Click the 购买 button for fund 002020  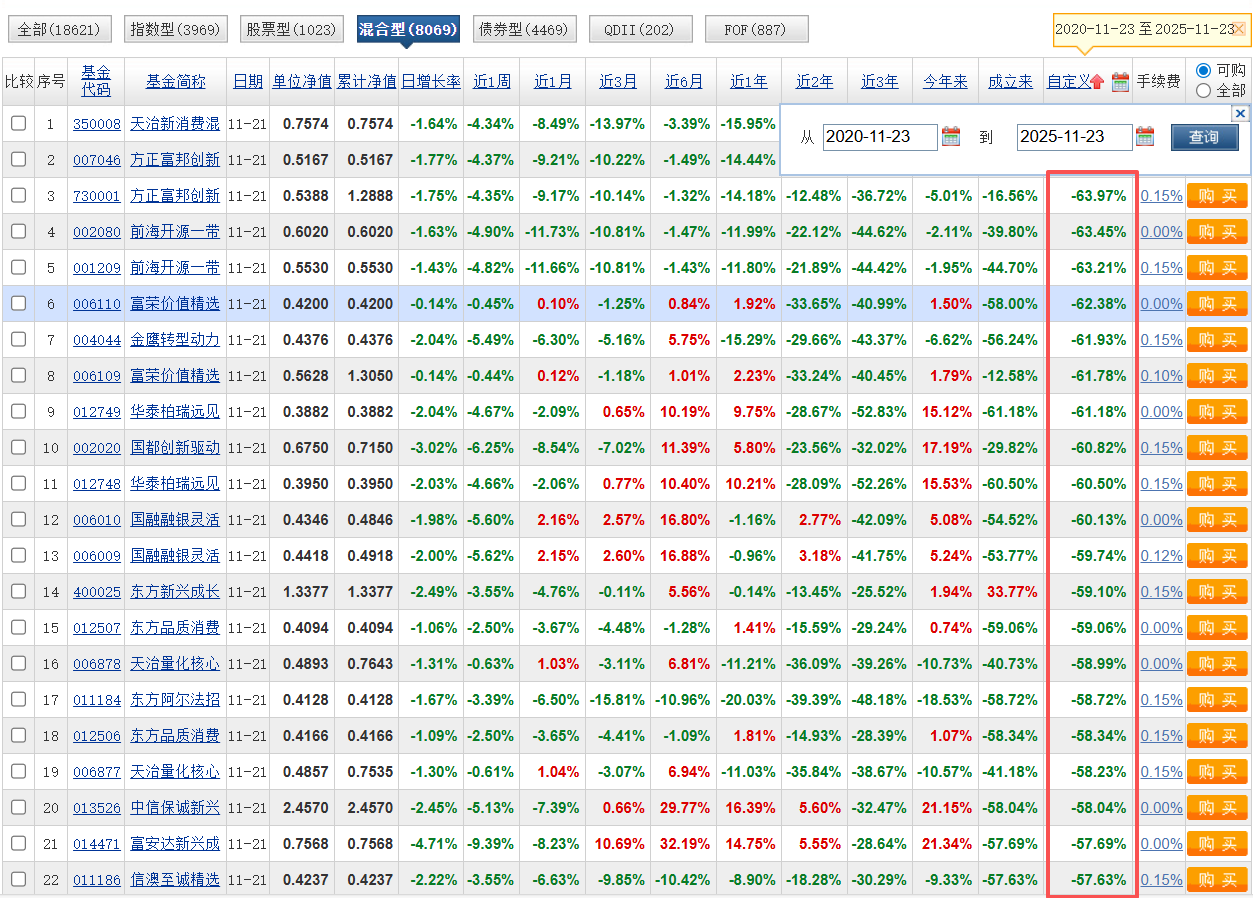[x=1217, y=448]
